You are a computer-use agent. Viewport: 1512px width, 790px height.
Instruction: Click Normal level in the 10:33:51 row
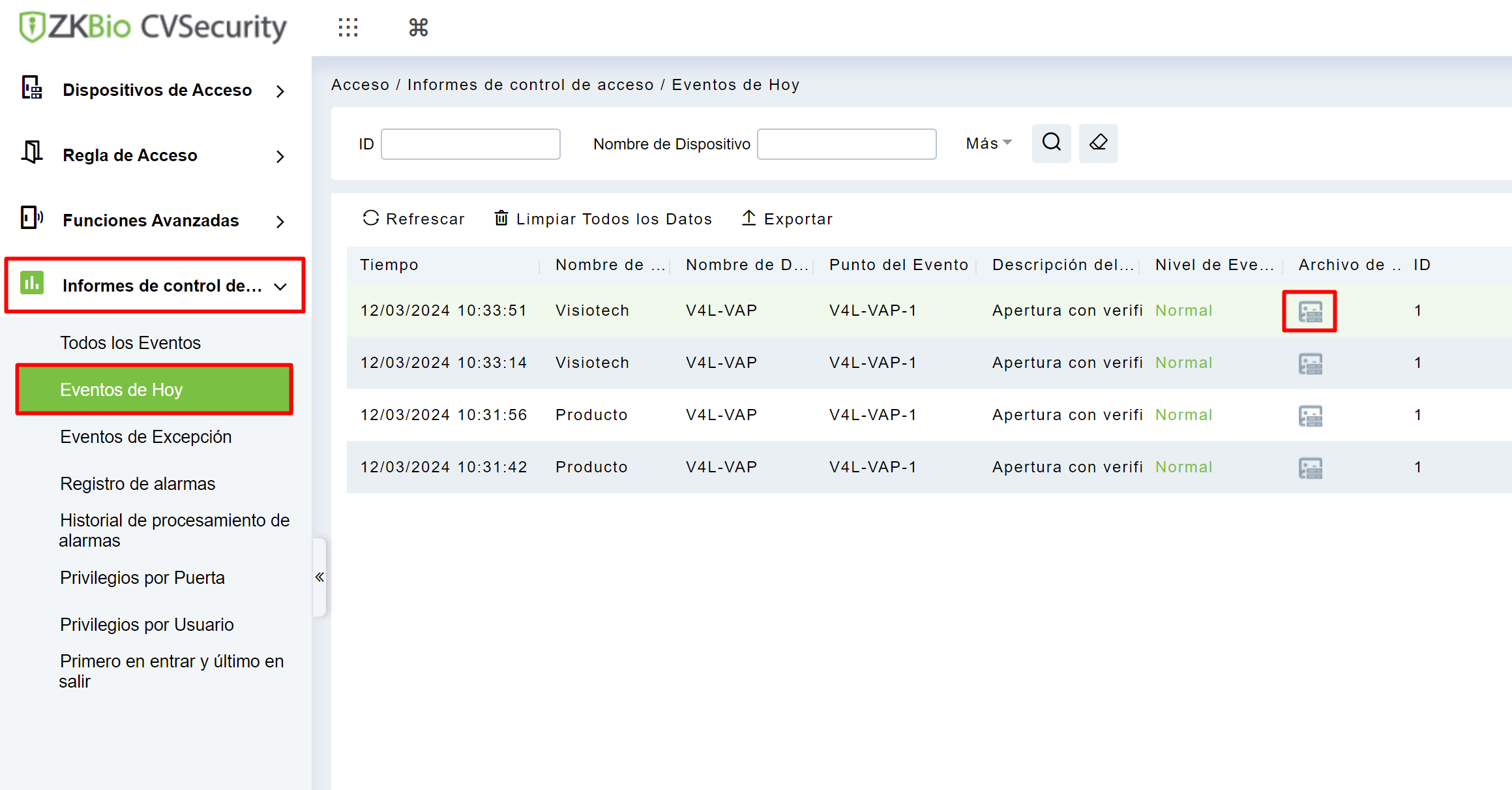pos(1184,311)
